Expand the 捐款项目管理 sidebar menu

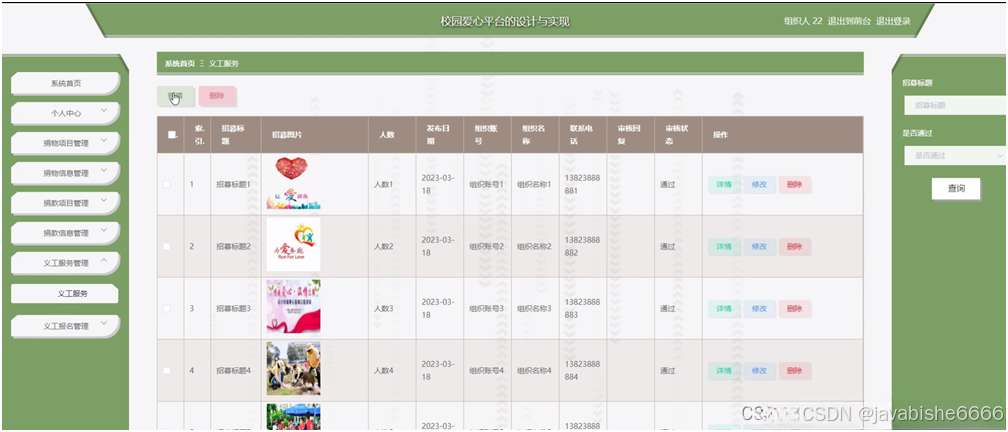point(66,203)
